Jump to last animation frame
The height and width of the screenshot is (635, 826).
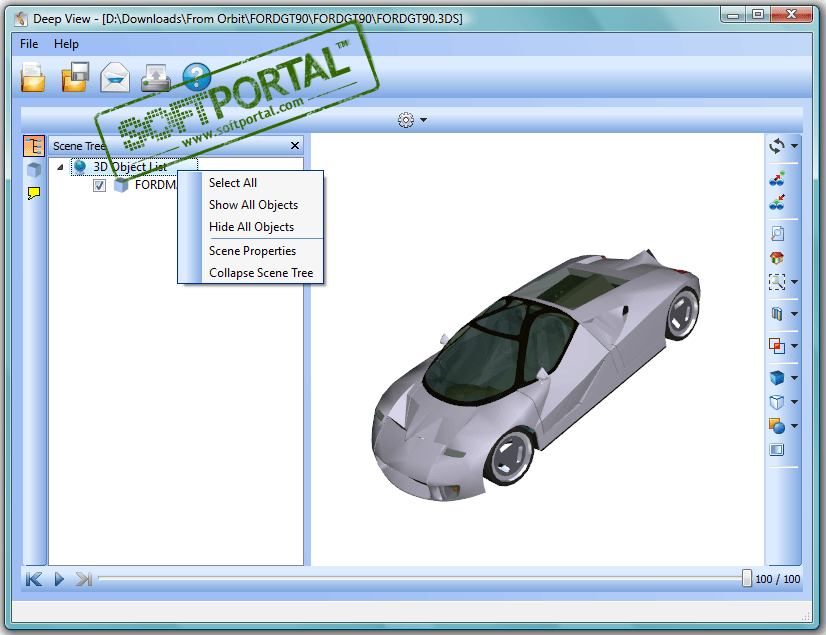coord(84,579)
